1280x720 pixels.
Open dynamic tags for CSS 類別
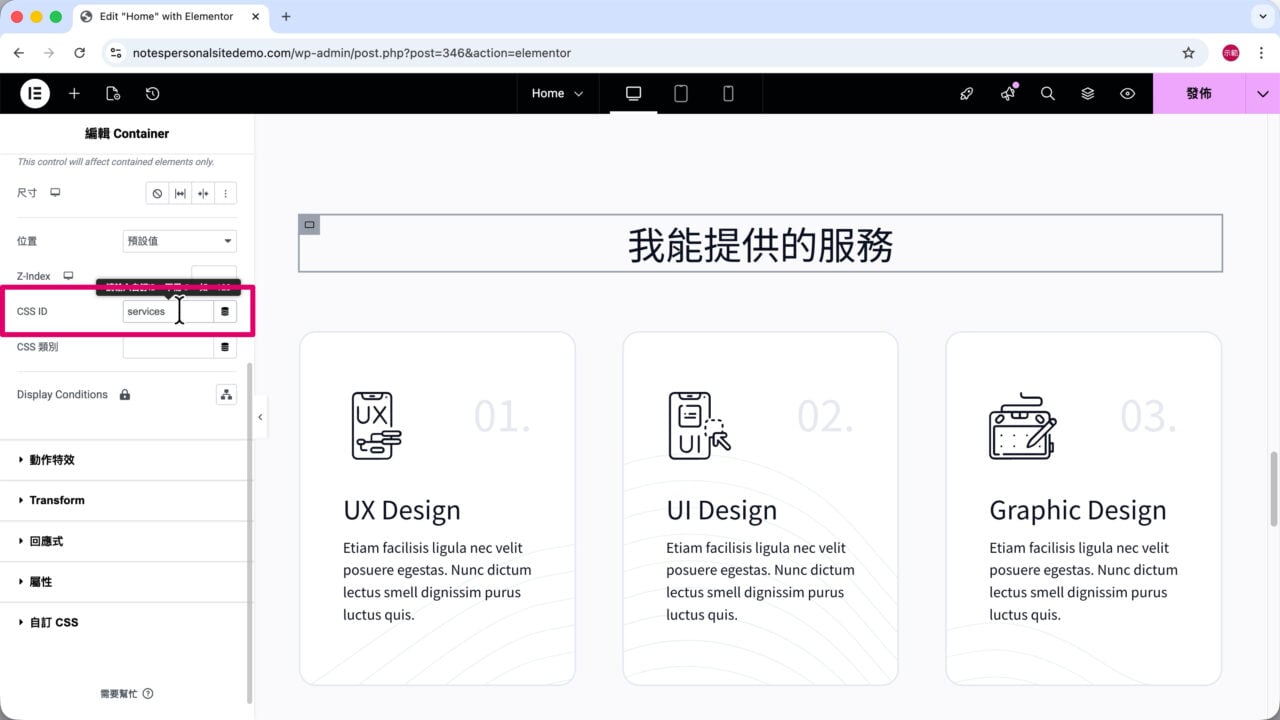(x=225, y=347)
